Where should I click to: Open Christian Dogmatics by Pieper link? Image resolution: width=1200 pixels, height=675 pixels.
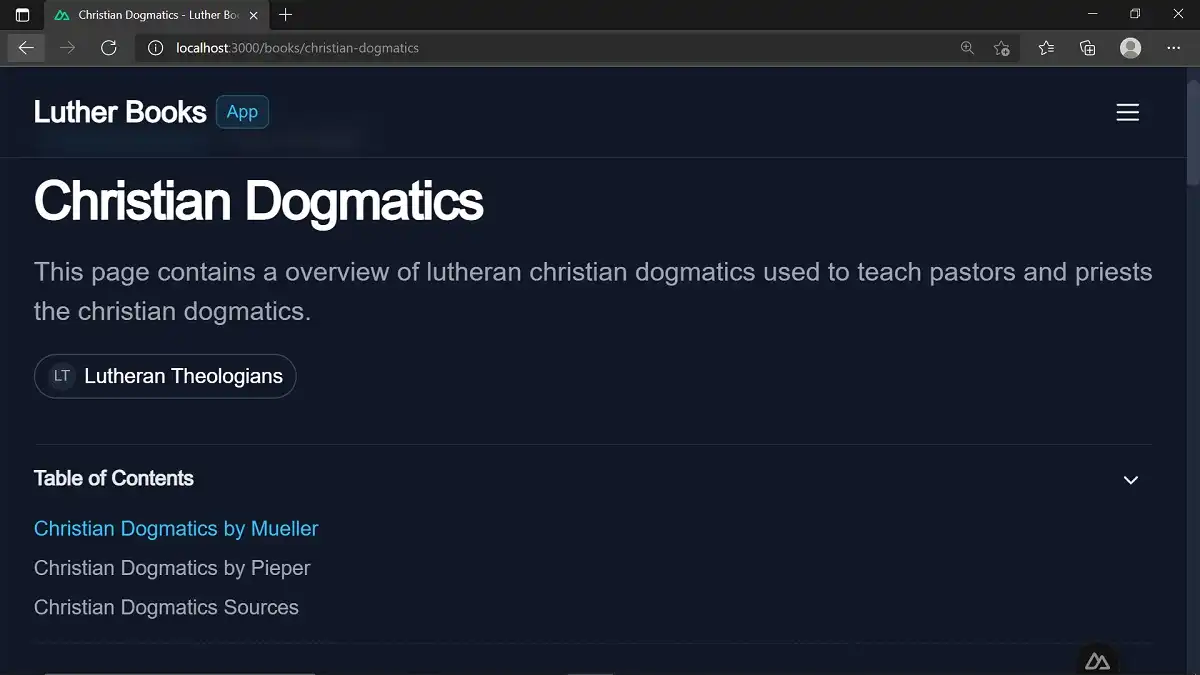coord(172,567)
